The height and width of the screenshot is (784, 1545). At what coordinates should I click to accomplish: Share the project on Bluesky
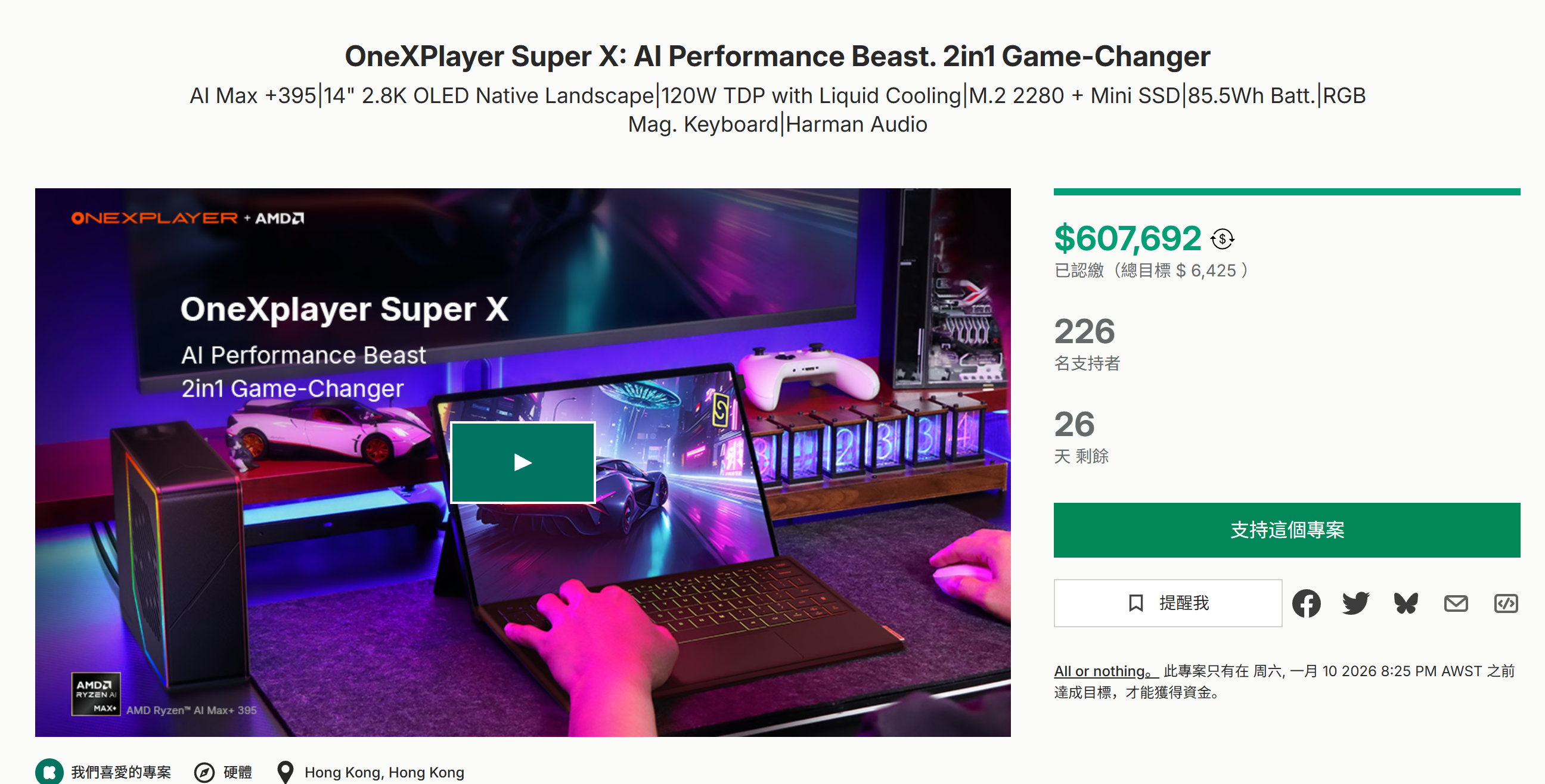(1406, 603)
